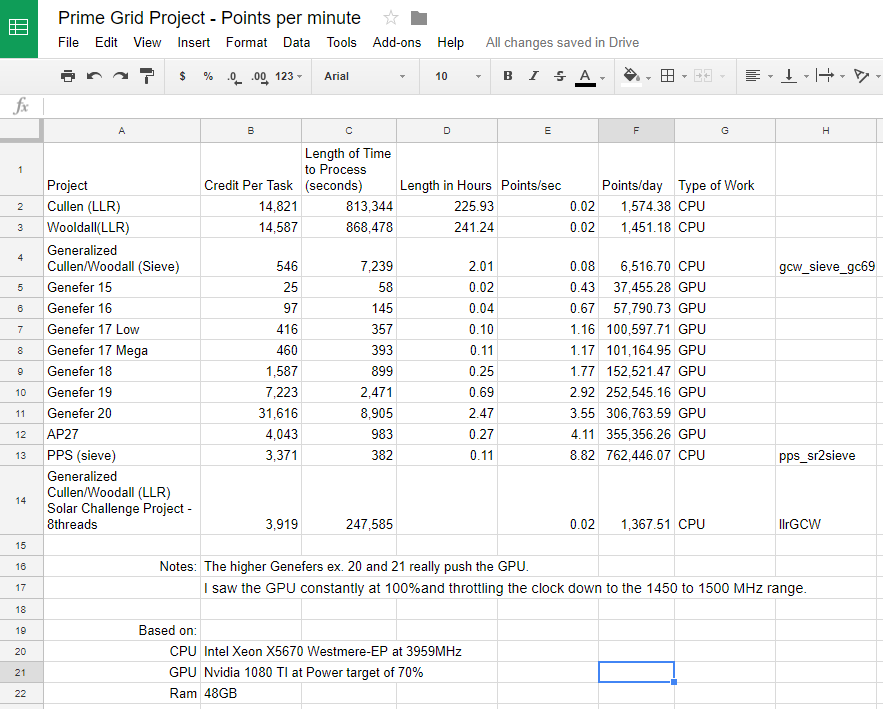Screen dimensions: 883x709
Task: Click Increase decimal places icon
Action: click(259, 77)
